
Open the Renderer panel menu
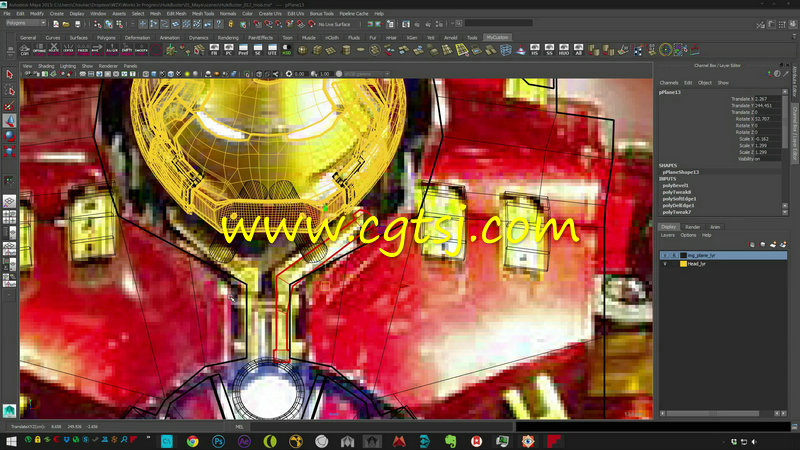[108, 66]
